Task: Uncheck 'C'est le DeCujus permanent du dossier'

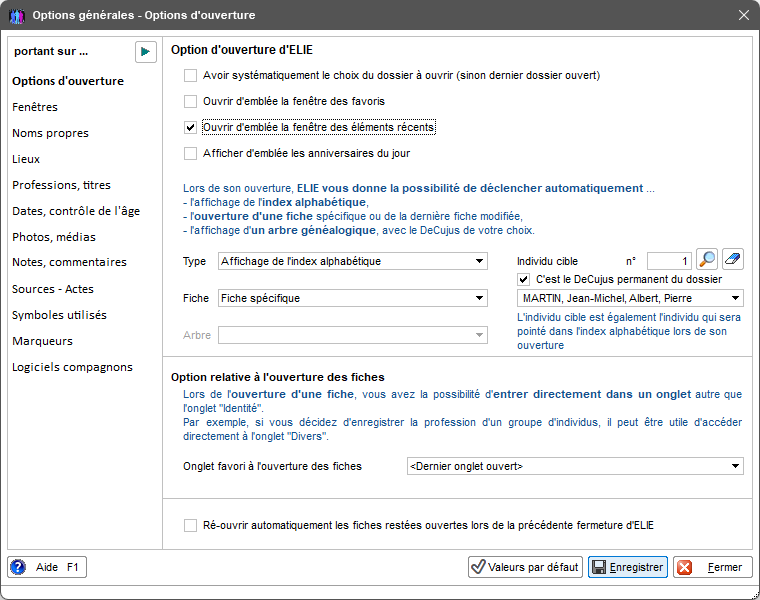Action: point(523,280)
